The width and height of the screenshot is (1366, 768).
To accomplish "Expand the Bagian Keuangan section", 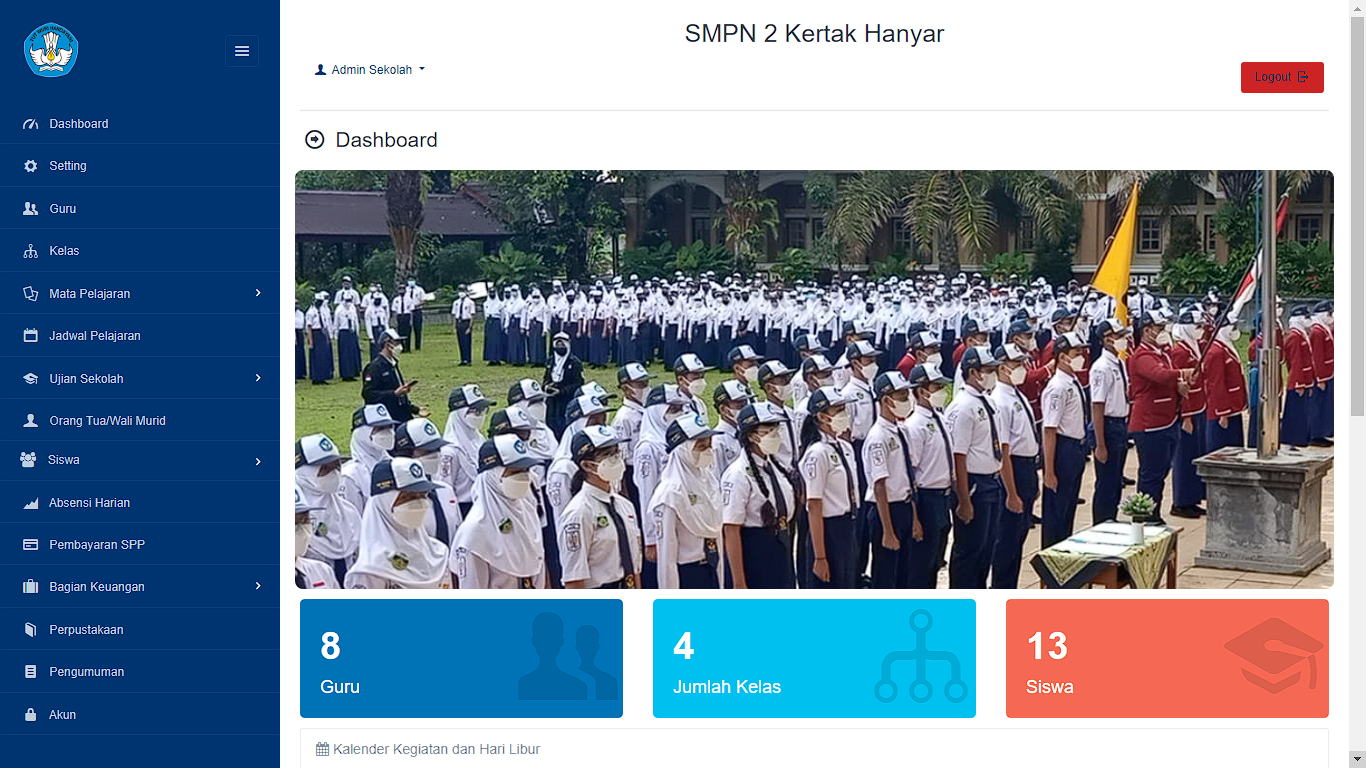I will pos(260,586).
